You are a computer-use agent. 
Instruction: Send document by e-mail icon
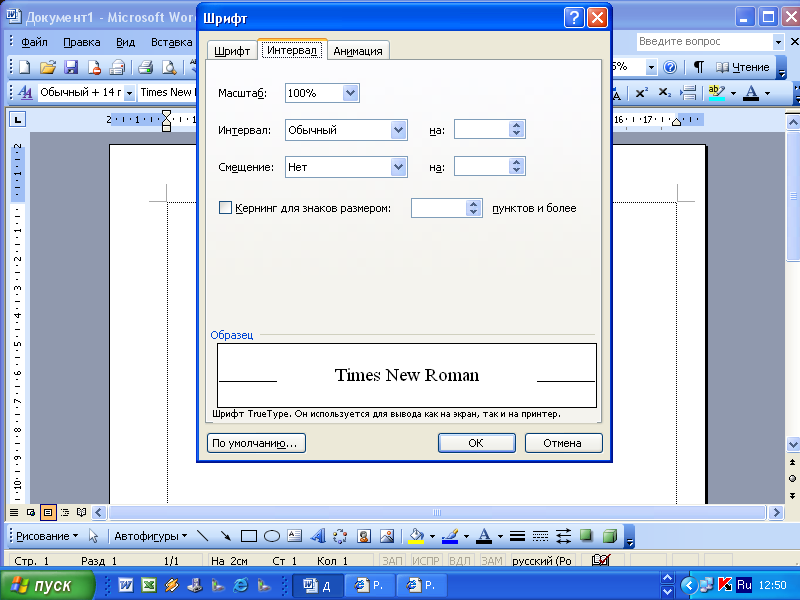[117, 67]
